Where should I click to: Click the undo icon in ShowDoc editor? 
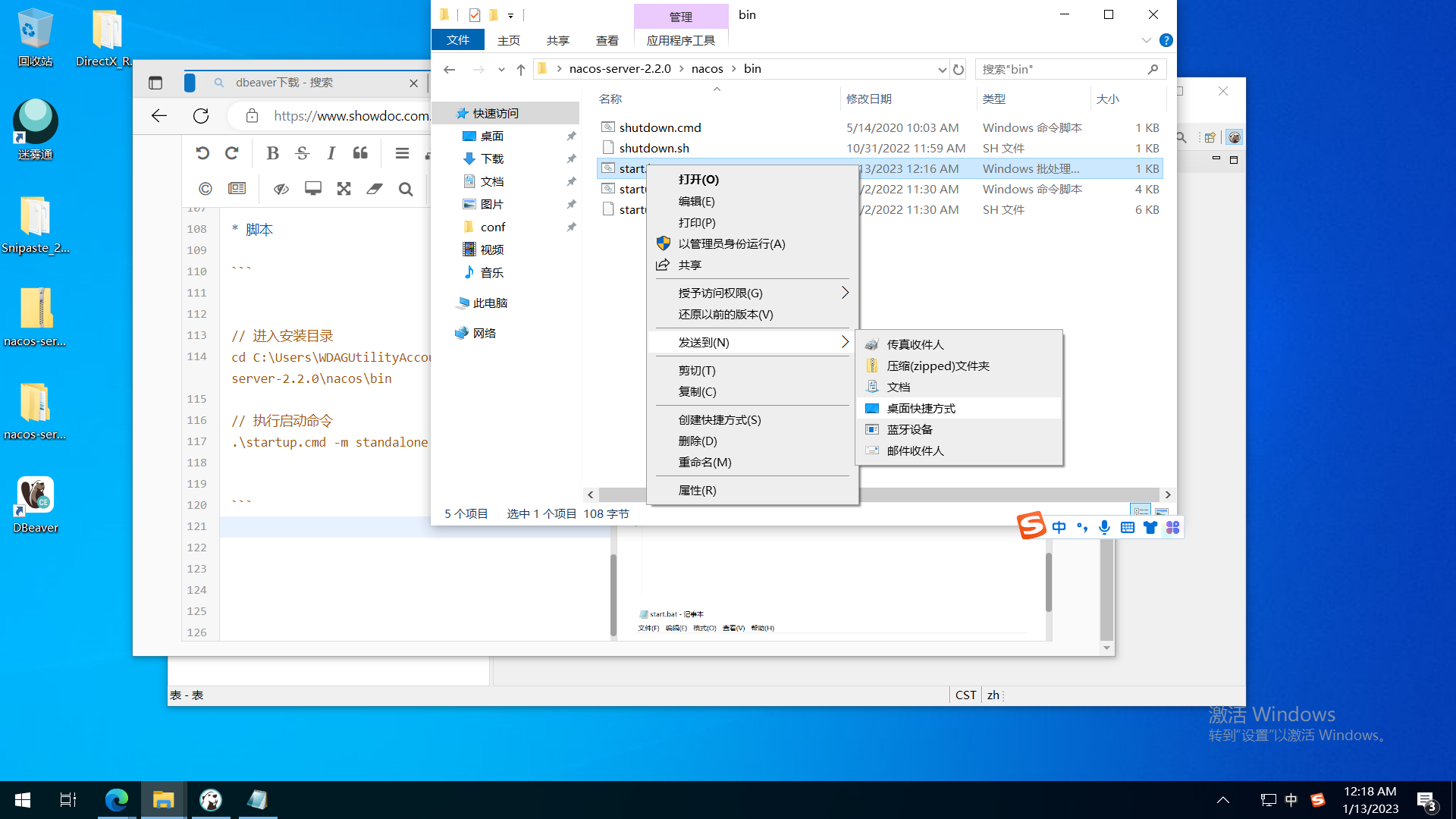coord(202,153)
